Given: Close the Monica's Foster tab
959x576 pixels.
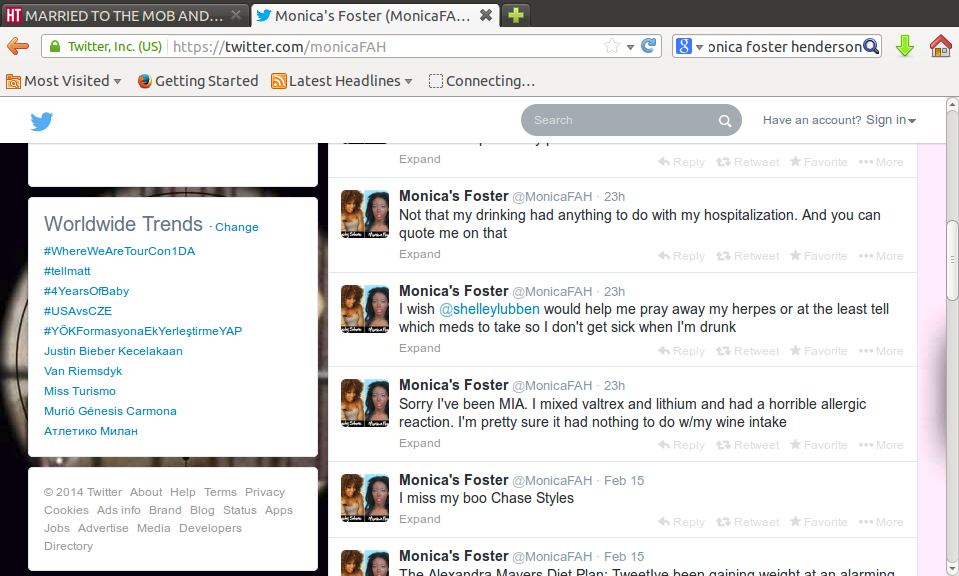Looking at the screenshot, I should click(x=486, y=15).
